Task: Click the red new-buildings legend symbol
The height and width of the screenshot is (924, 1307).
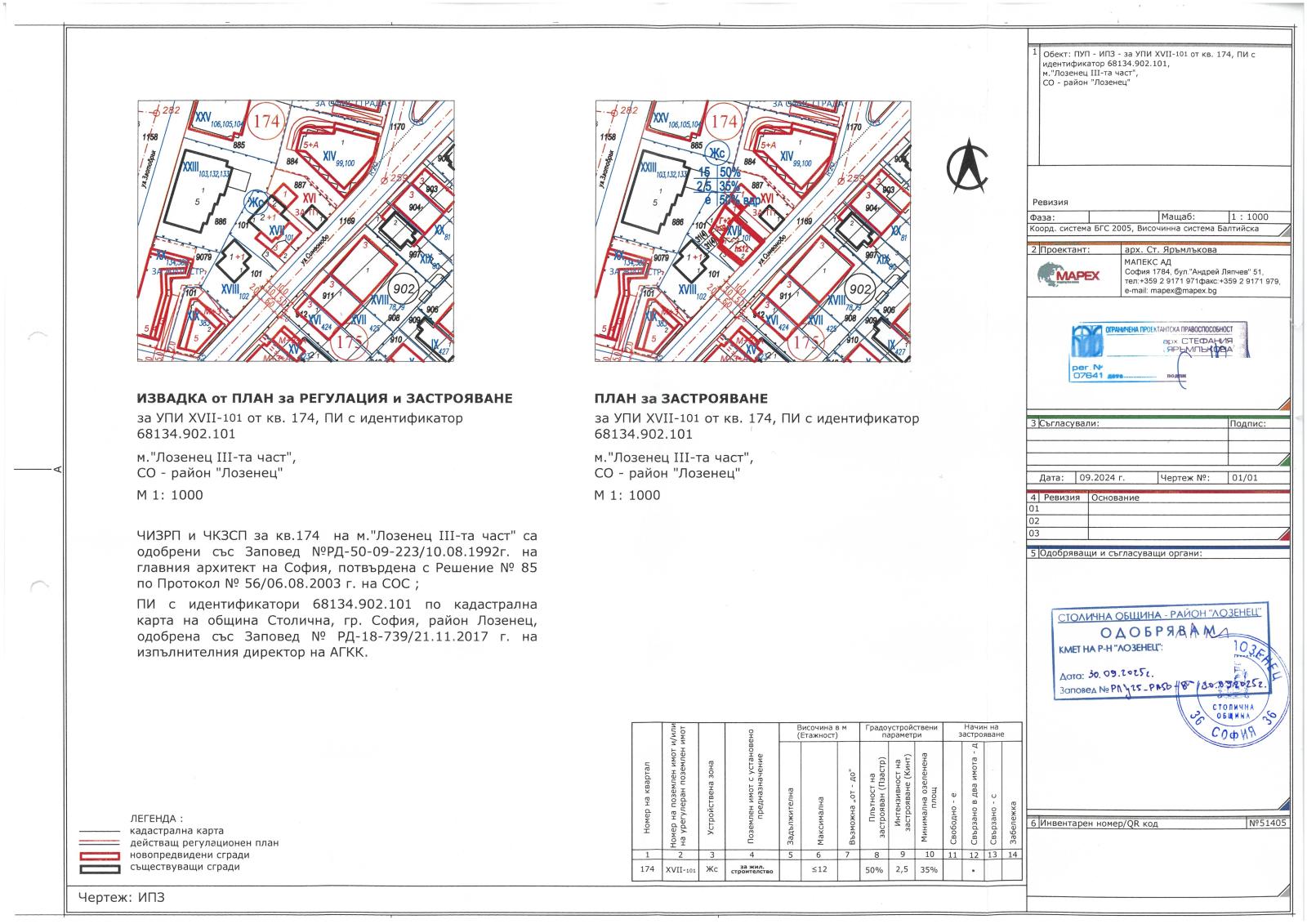Action: point(99,855)
